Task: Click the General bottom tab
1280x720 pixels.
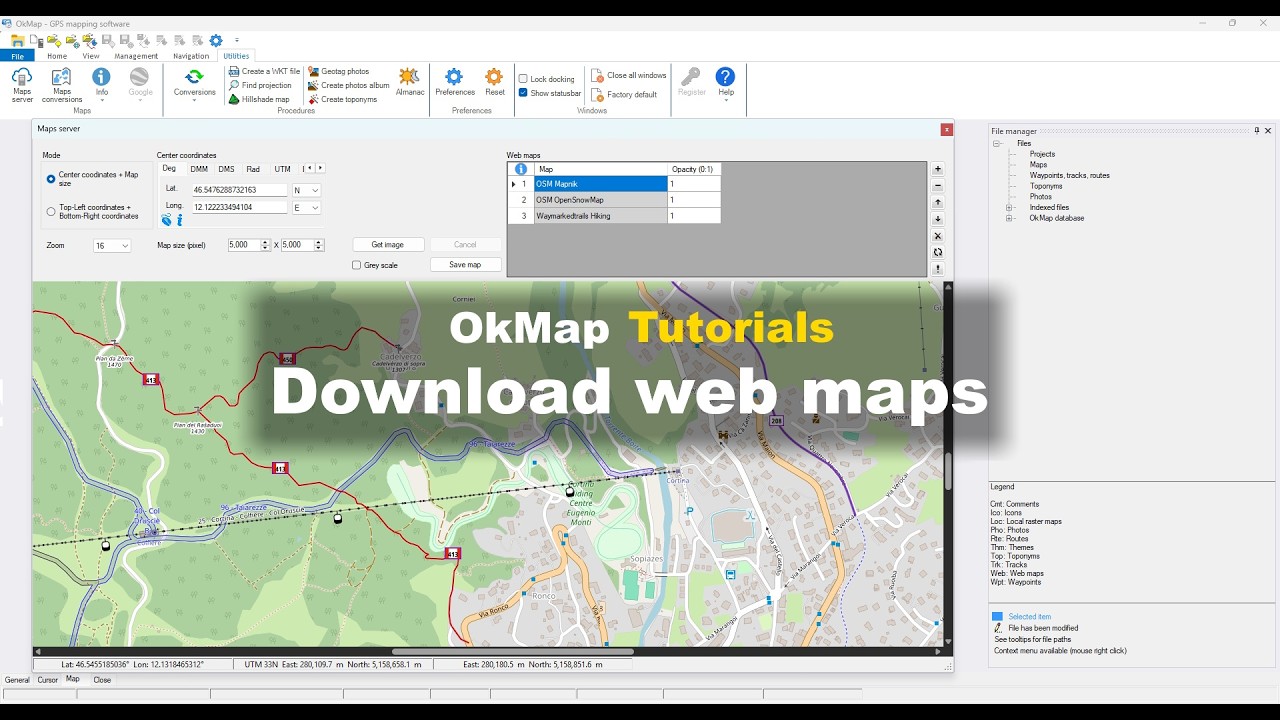Action: 17,680
